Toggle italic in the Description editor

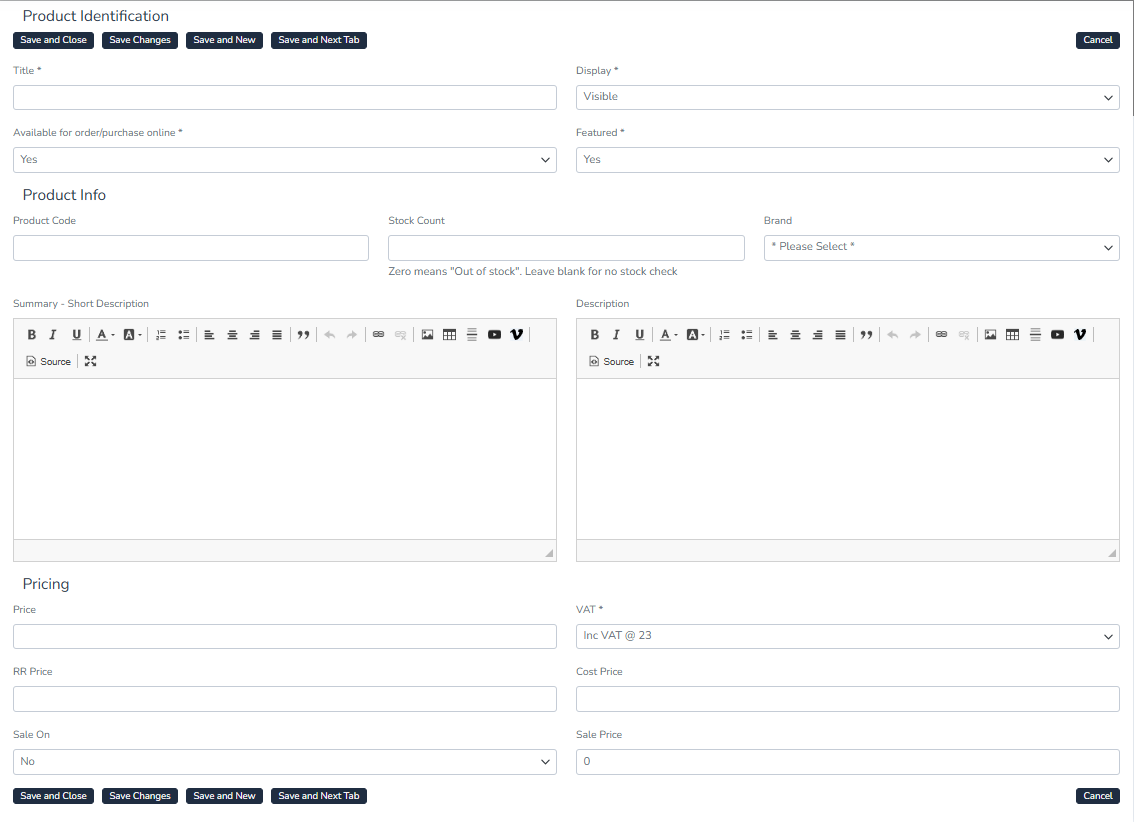point(616,335)
